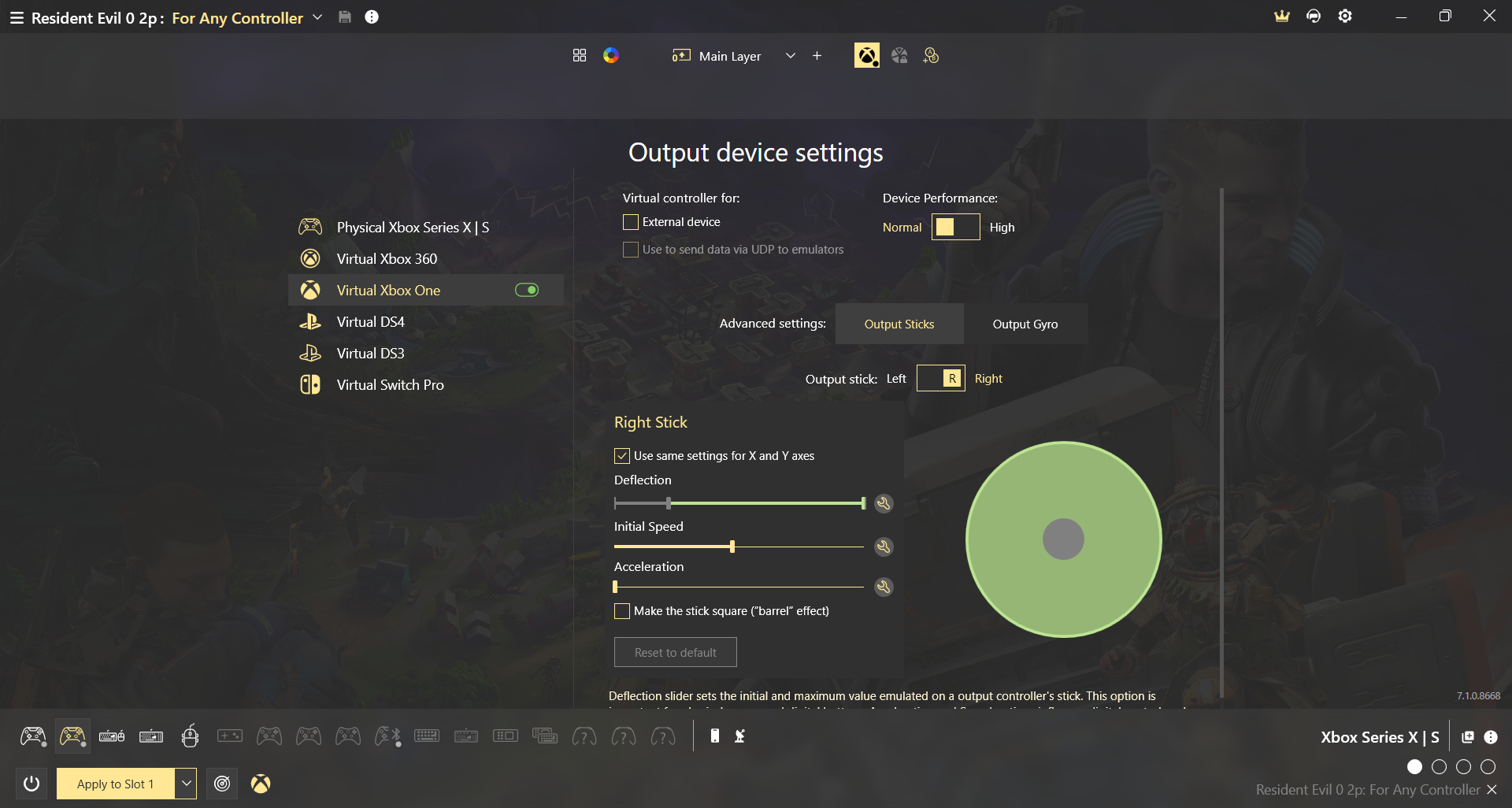Expand the Main Layer dropdown chevron

(x=791, y=56)
